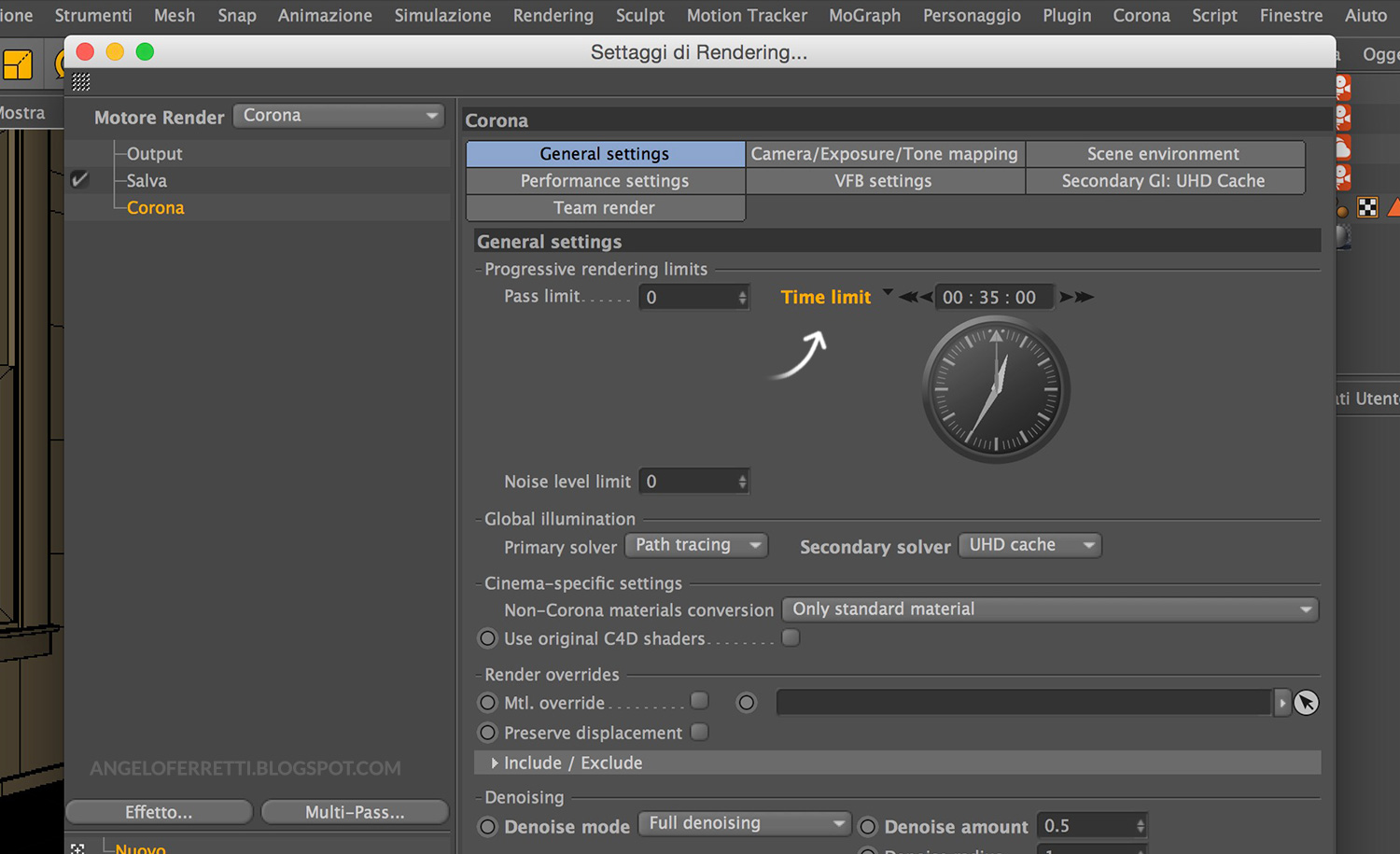The width and height of the screenshot is (1400, 854).
Task: Click the material sphere thumbnail in Objects panel
Action: (x=1342, y=236)
